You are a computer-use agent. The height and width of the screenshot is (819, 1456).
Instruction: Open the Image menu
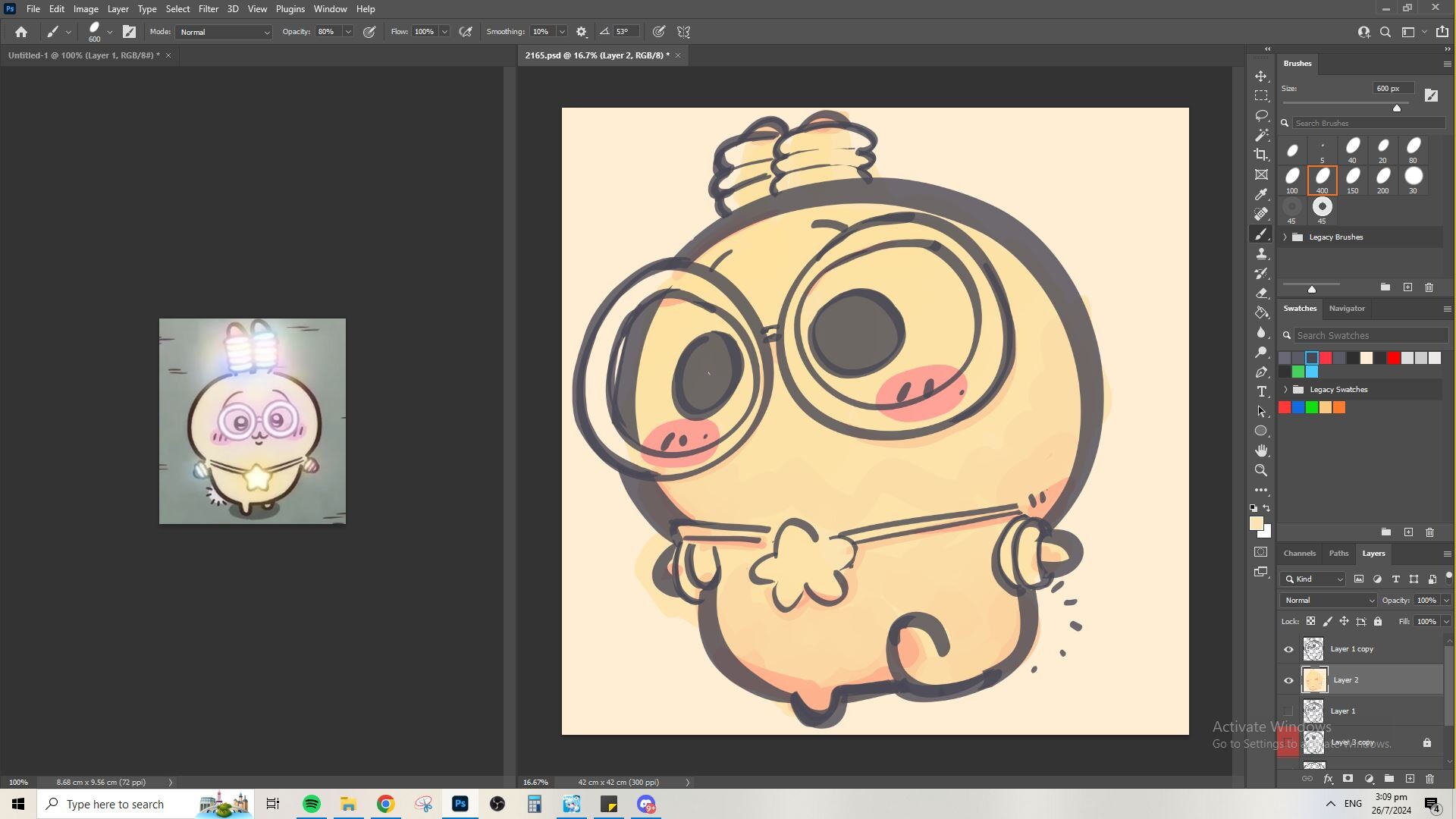click(x=86, y=9)
